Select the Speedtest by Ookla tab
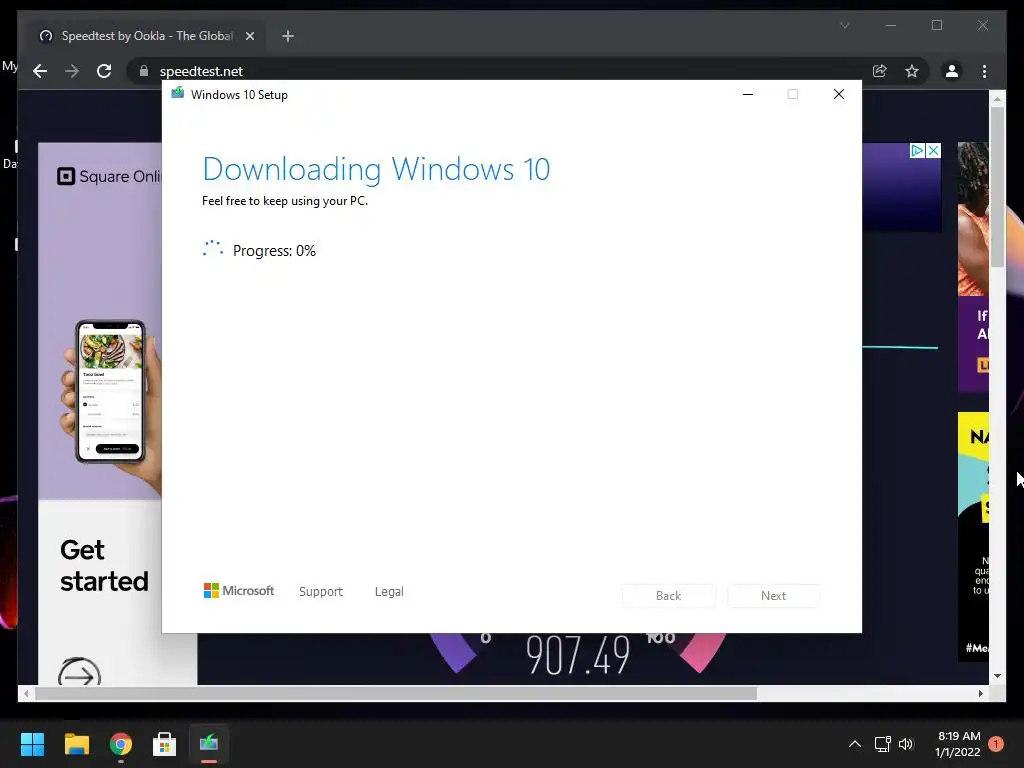The height and width of the screenshot is (768, 1024). pos(146,36)
